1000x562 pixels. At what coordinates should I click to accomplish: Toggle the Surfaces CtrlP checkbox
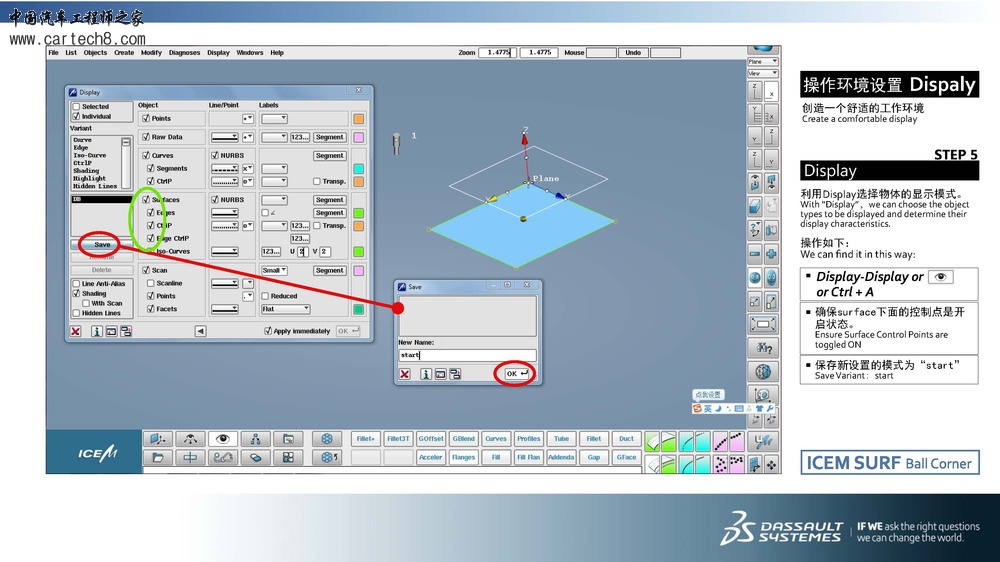coord(151,226)
